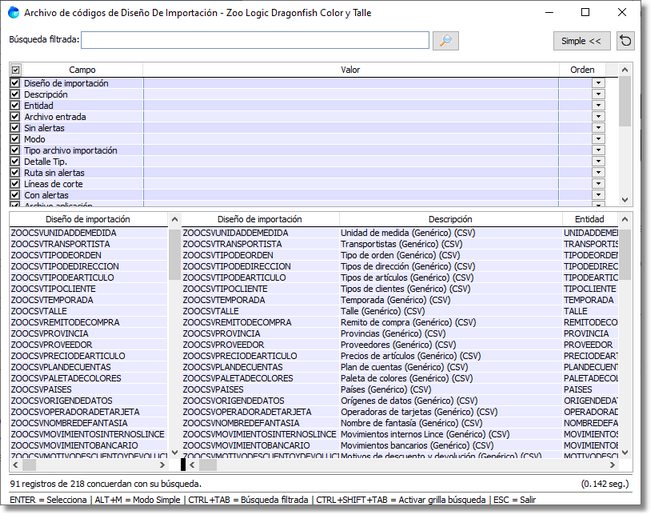Click the Búsqueda filtrada input field
Screen dimensions: 651x515
[x=255, y=40]
